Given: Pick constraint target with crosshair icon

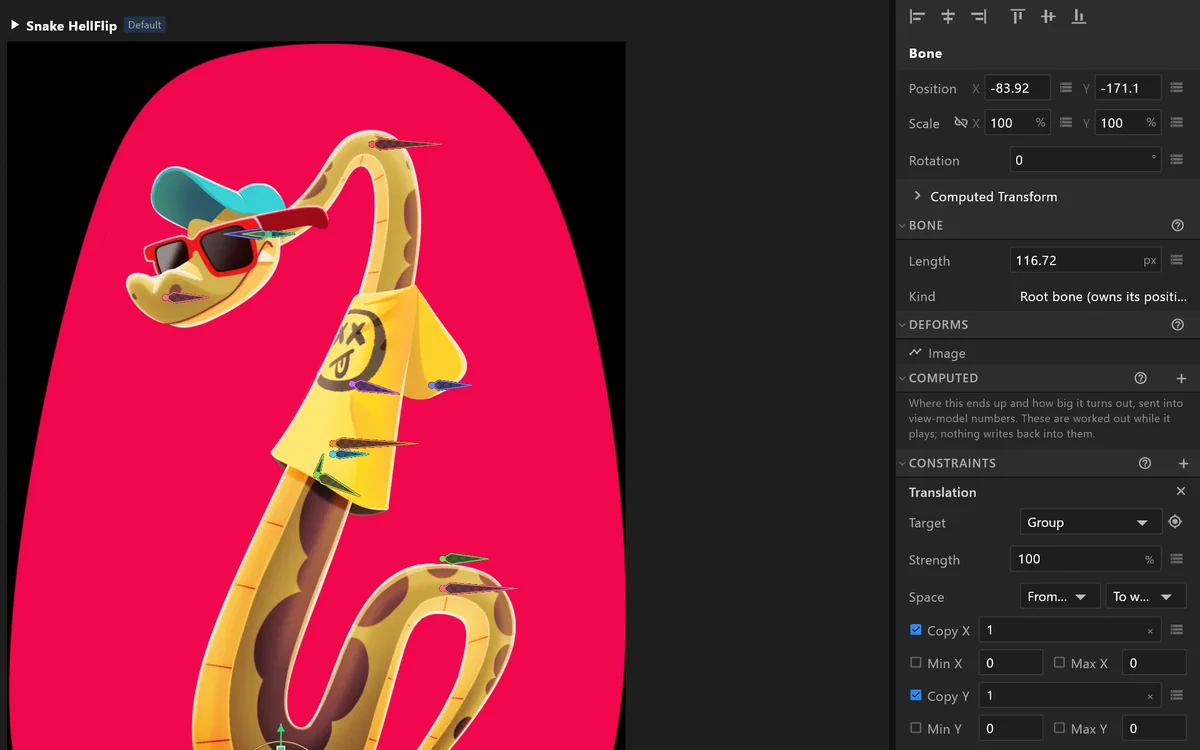Looking at the screenshot, I should pos(1175,522).
